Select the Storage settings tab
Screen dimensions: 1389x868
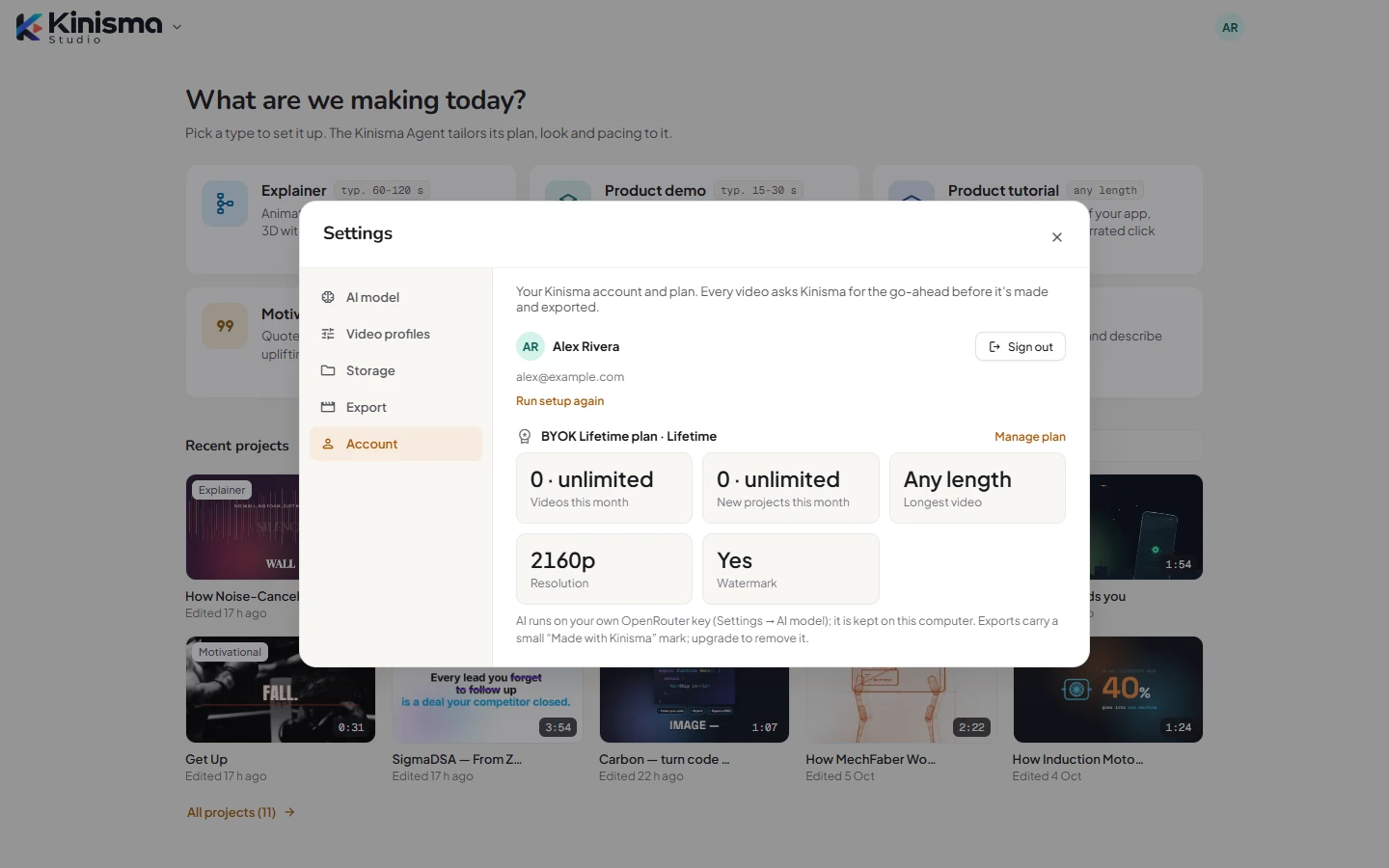click(395, 370)
